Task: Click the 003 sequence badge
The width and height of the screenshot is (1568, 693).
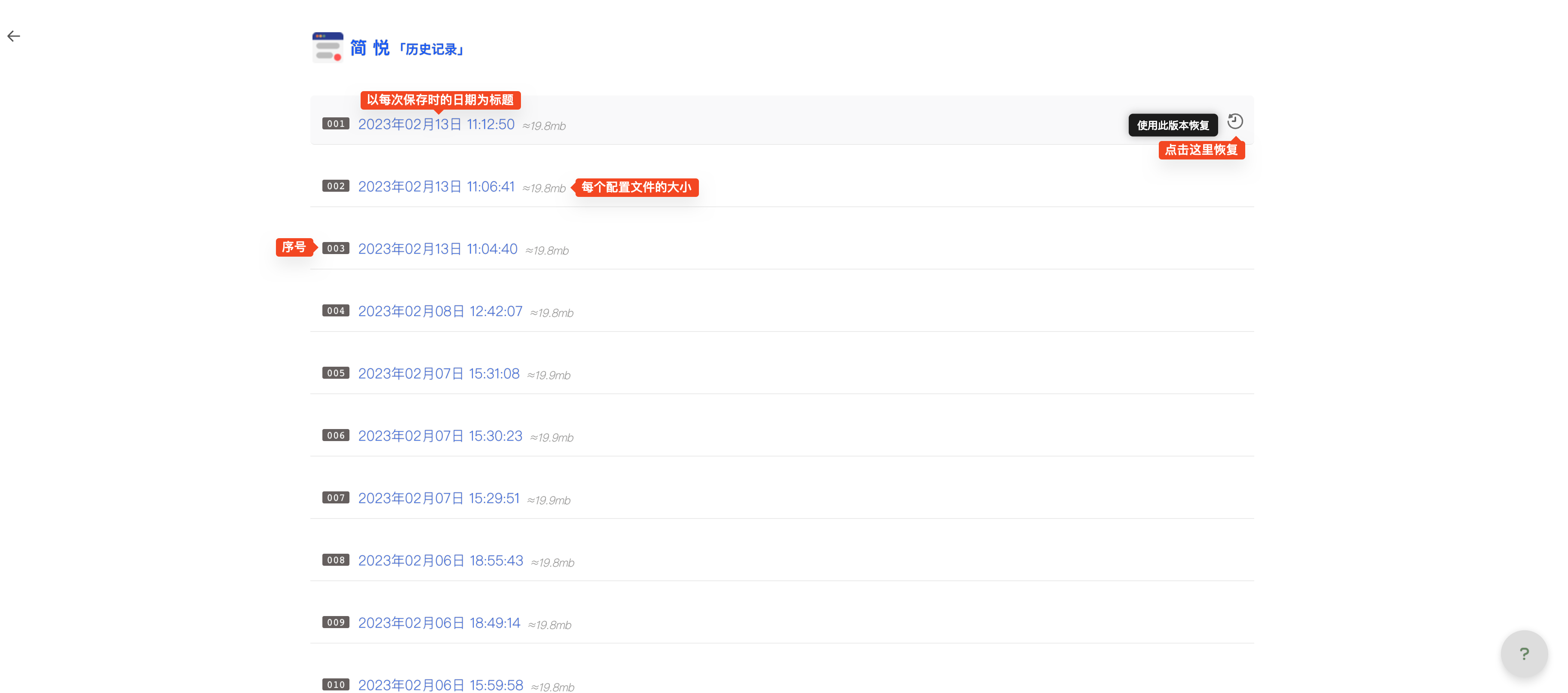Action: 336,248
